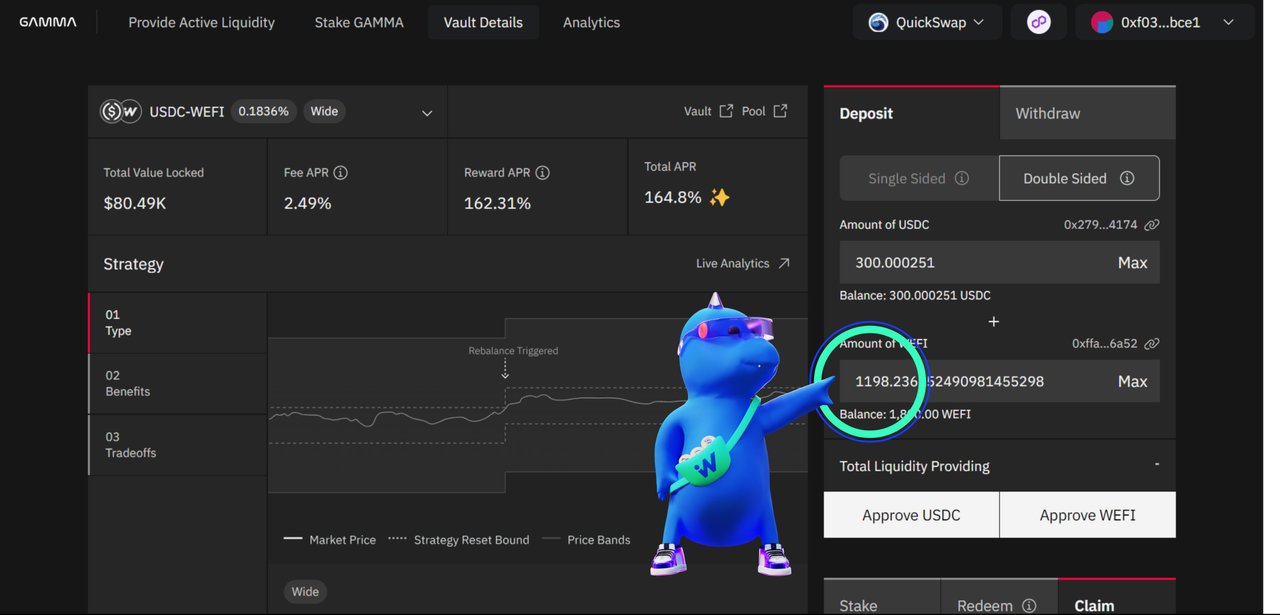Image resolution: width=1280 pixels, height=615 pixels.
Task: Click Polygon network icon button
Action: point(1039,22)
